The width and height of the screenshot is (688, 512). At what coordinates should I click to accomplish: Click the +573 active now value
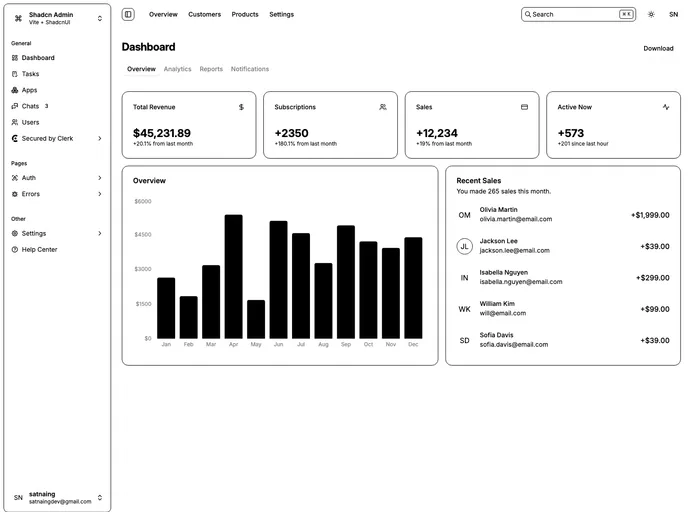click(571, 133)
